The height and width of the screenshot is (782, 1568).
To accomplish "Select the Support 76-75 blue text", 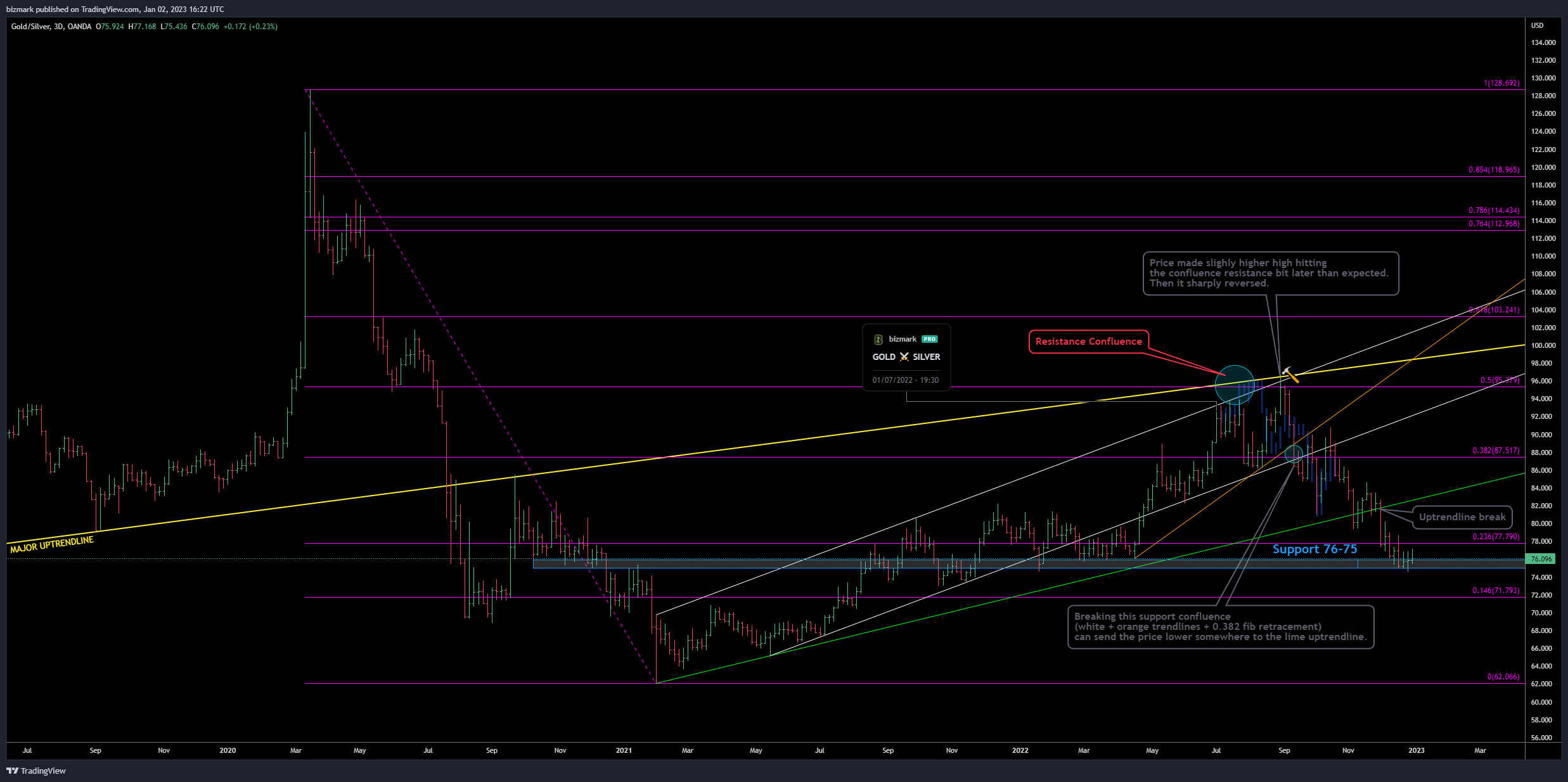I will coord(1315,549).
